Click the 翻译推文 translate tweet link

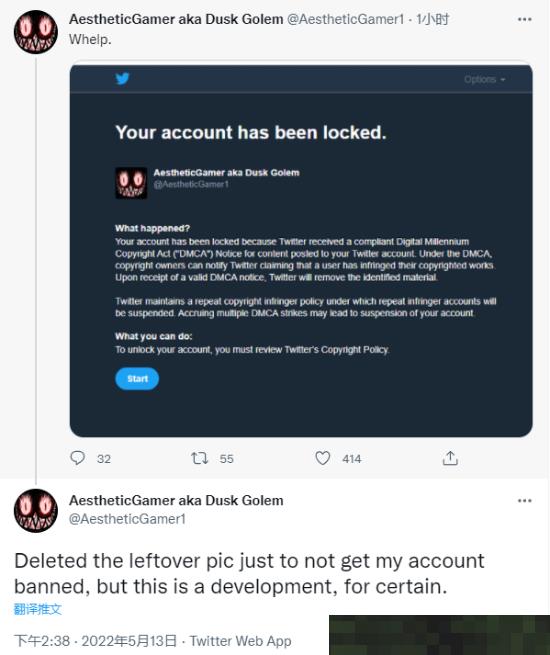(38, 609)
